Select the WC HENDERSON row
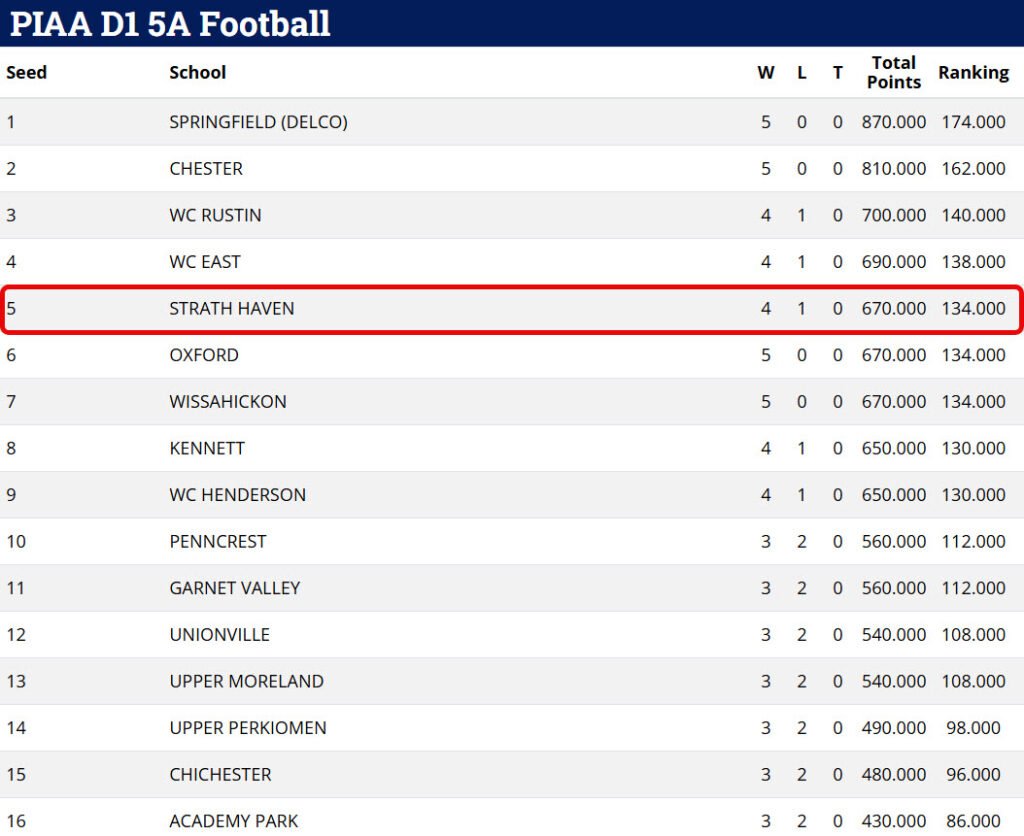1024x836 pixels. click(512, 495)
